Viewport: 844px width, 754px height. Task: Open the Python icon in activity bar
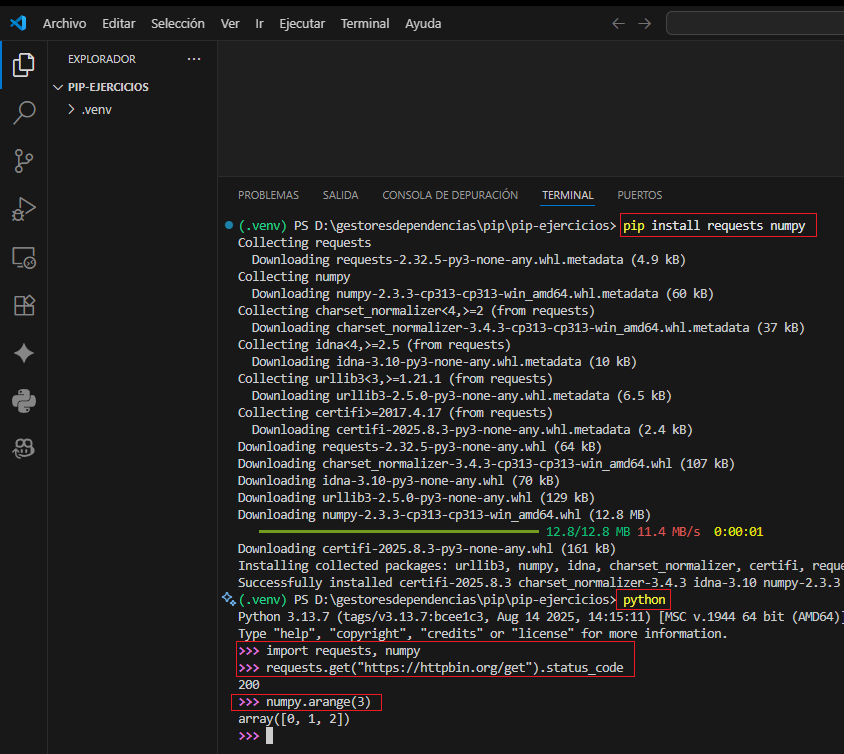(23, 401)
